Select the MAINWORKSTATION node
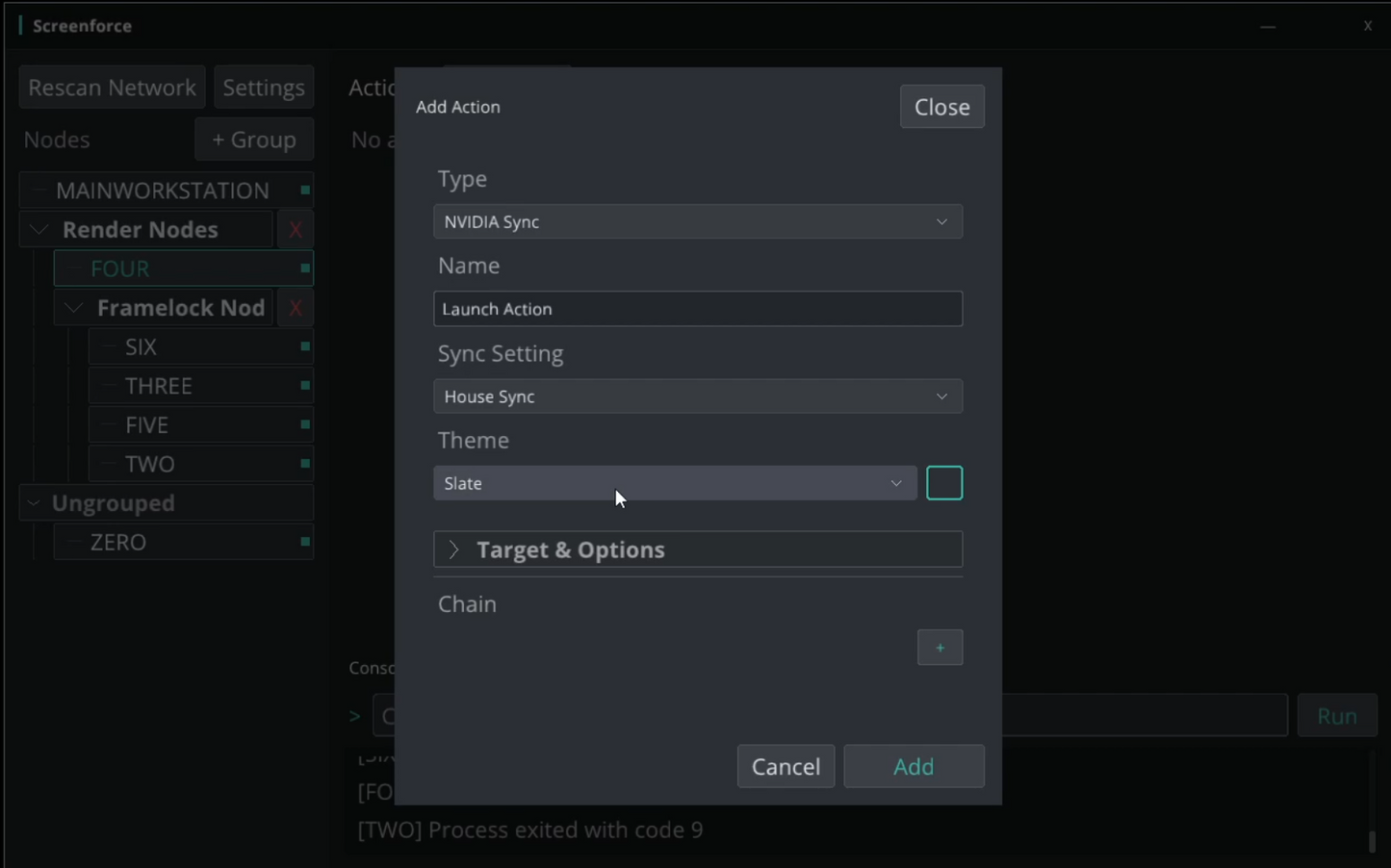Image resolution: width=1391 pixels, height=868 pixels. coord(167,191)
